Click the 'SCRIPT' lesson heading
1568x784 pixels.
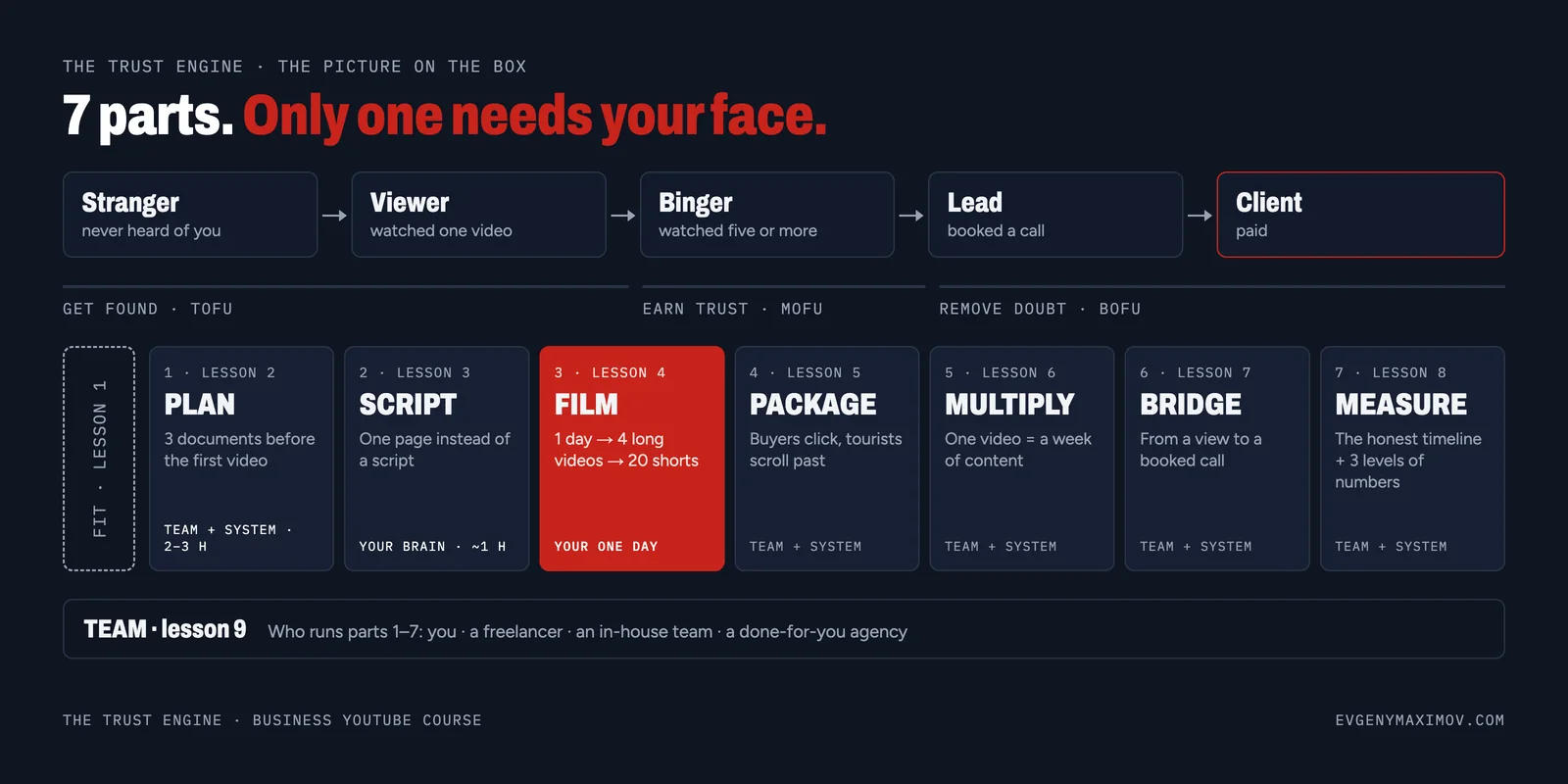[408, 405]
